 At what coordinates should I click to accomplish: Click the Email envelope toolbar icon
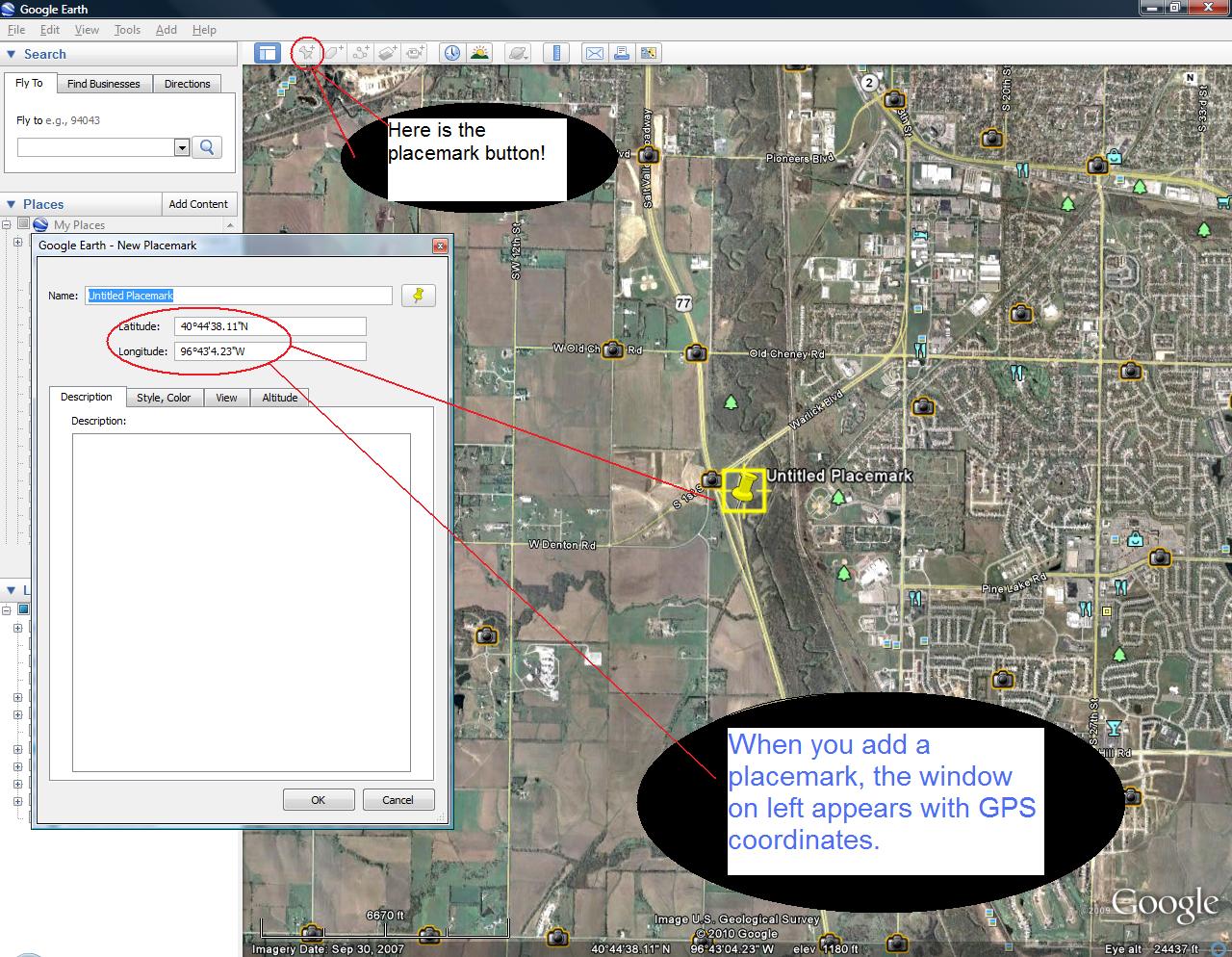pos(595,53)
